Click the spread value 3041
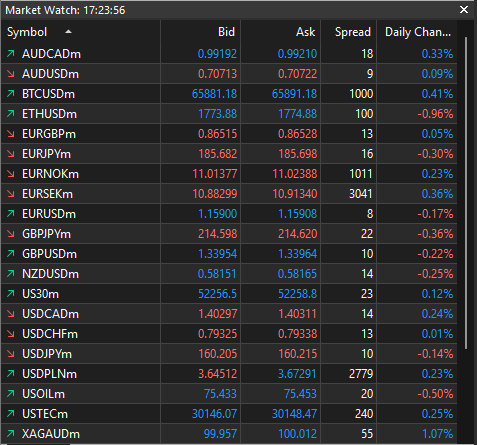 [360, 194]
